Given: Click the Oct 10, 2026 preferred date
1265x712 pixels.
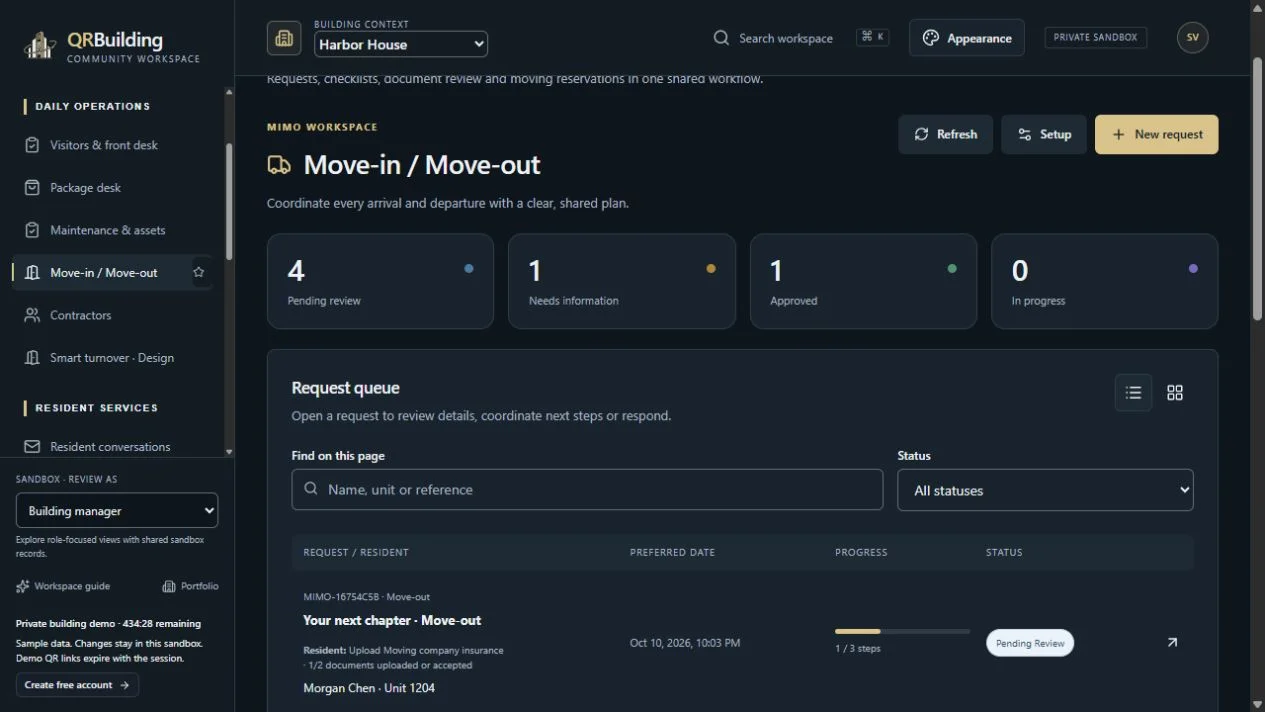Looking at the screenshot, I should tap(685, 643).
